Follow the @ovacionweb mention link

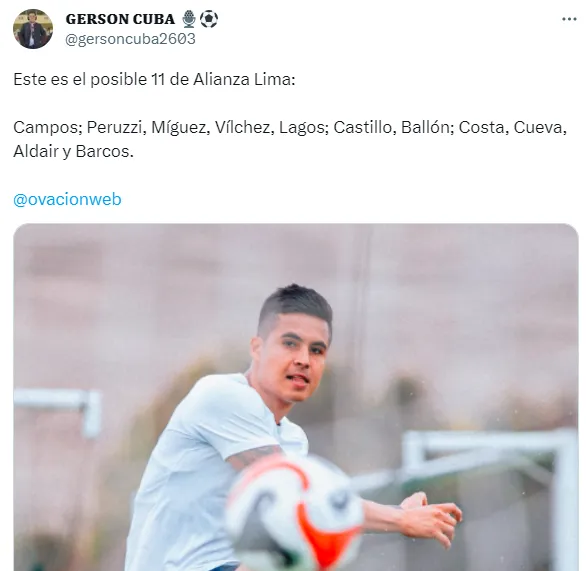pyautogui.click(x=67, y=199)
